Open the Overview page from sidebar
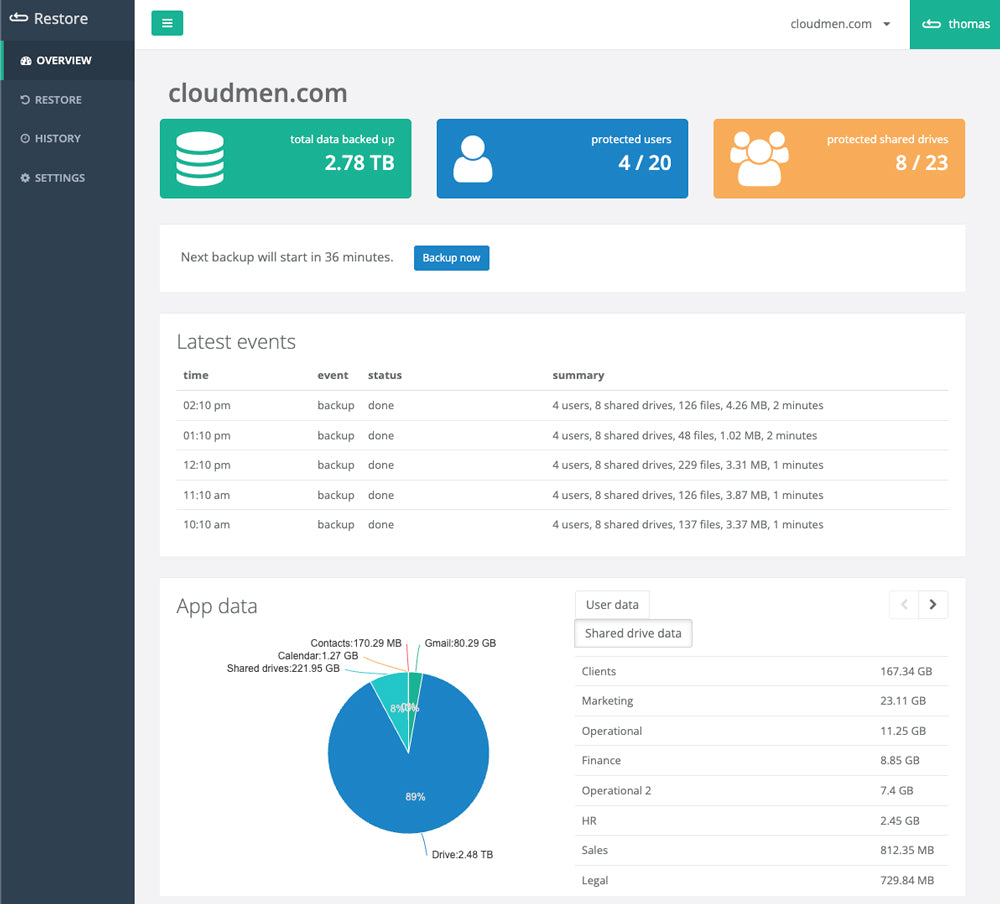Screen dimensions: 1000x904 (63, 61)
